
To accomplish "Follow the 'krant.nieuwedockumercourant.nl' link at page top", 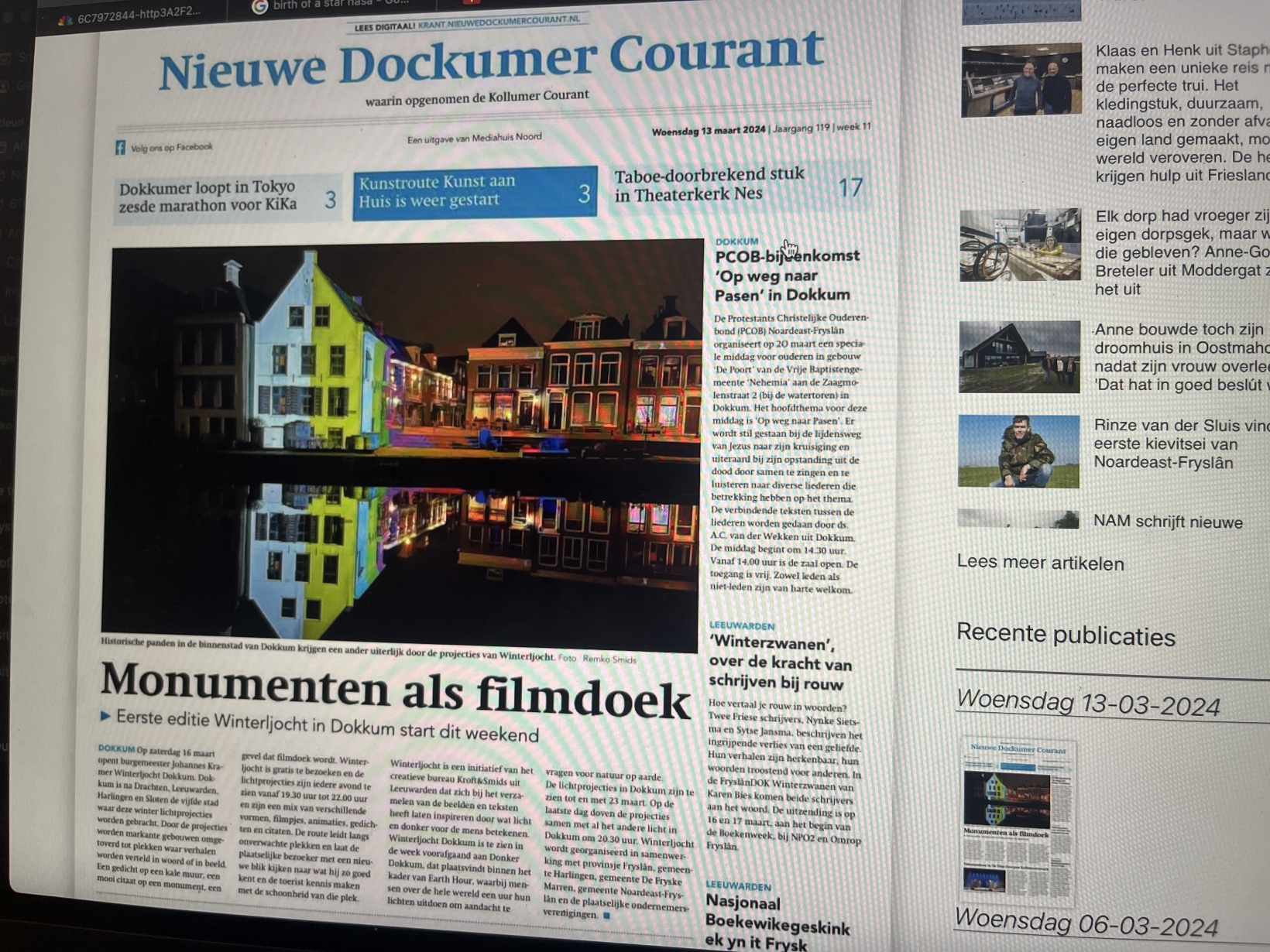I will pyautogui.click(x=499, y=22).
